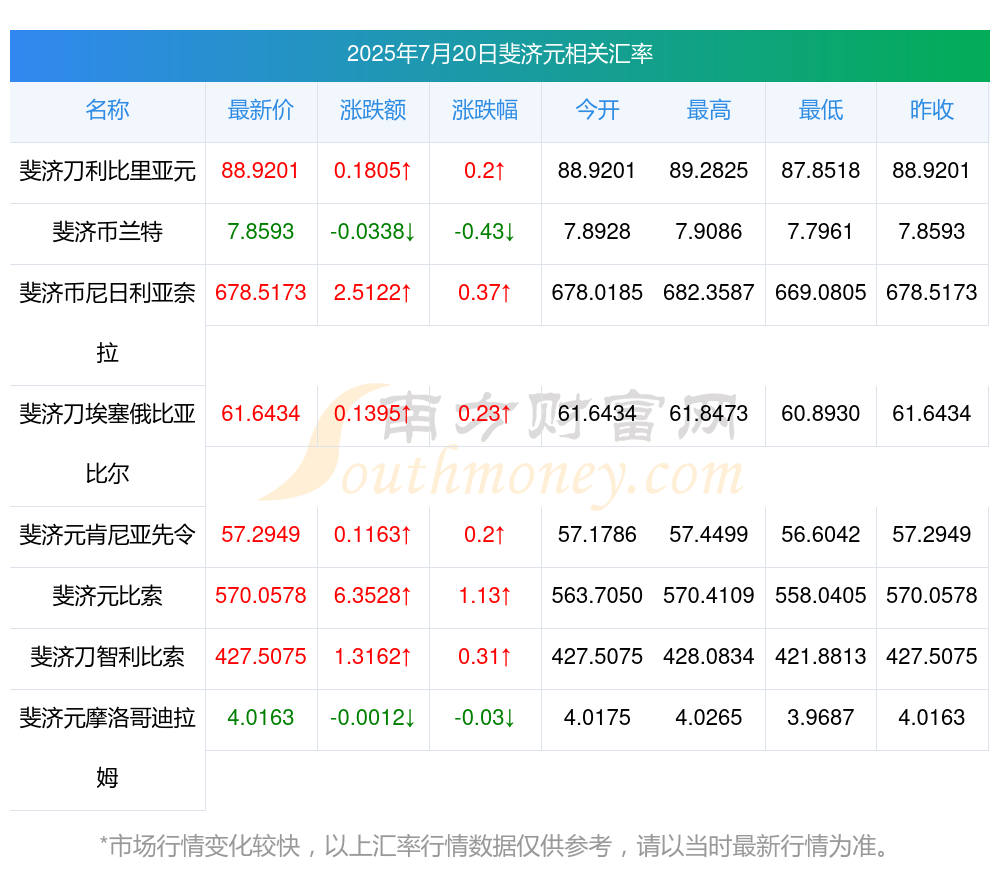Click low value 669.0805
The image size is (1000, 877).
(x=821, y=292)
